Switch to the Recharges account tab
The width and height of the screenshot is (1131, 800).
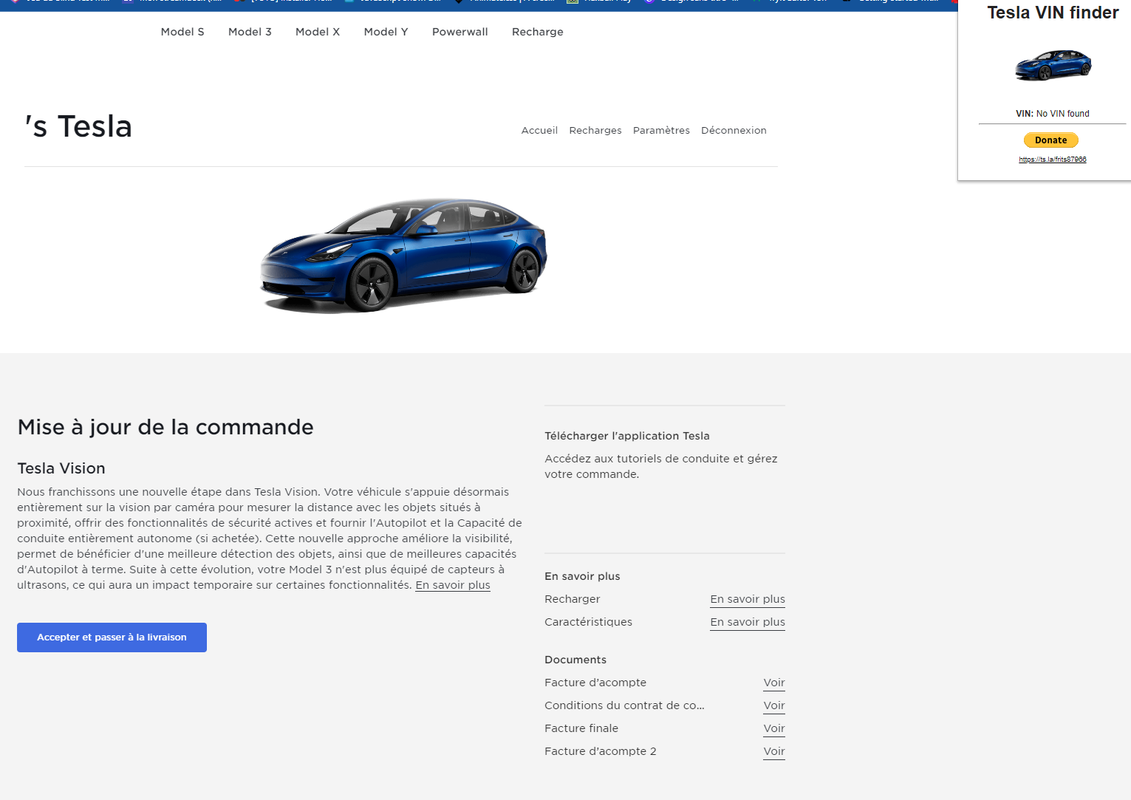tap(595, 131)
